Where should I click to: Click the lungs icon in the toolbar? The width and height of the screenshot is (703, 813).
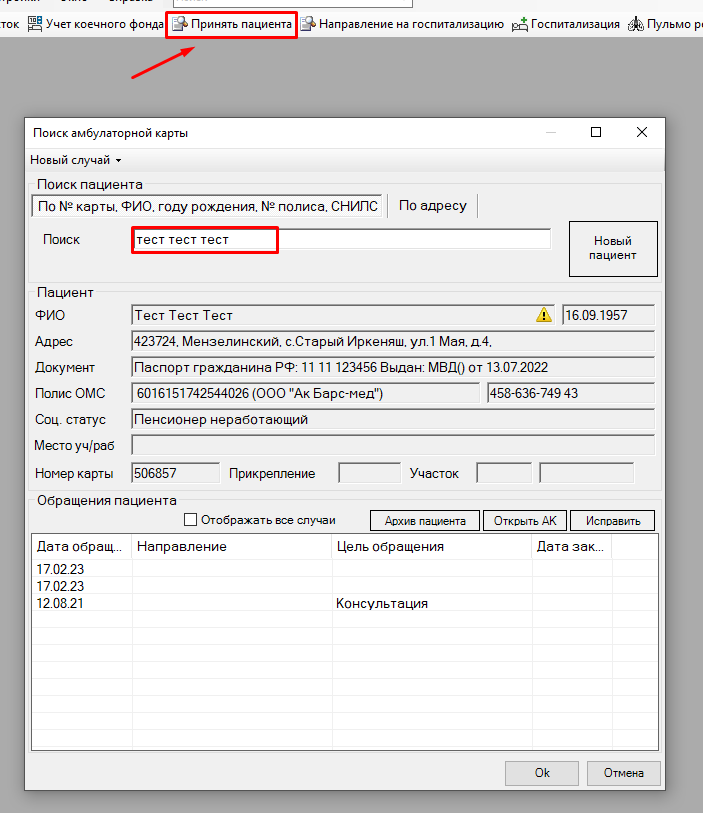(x=635, y=24)
